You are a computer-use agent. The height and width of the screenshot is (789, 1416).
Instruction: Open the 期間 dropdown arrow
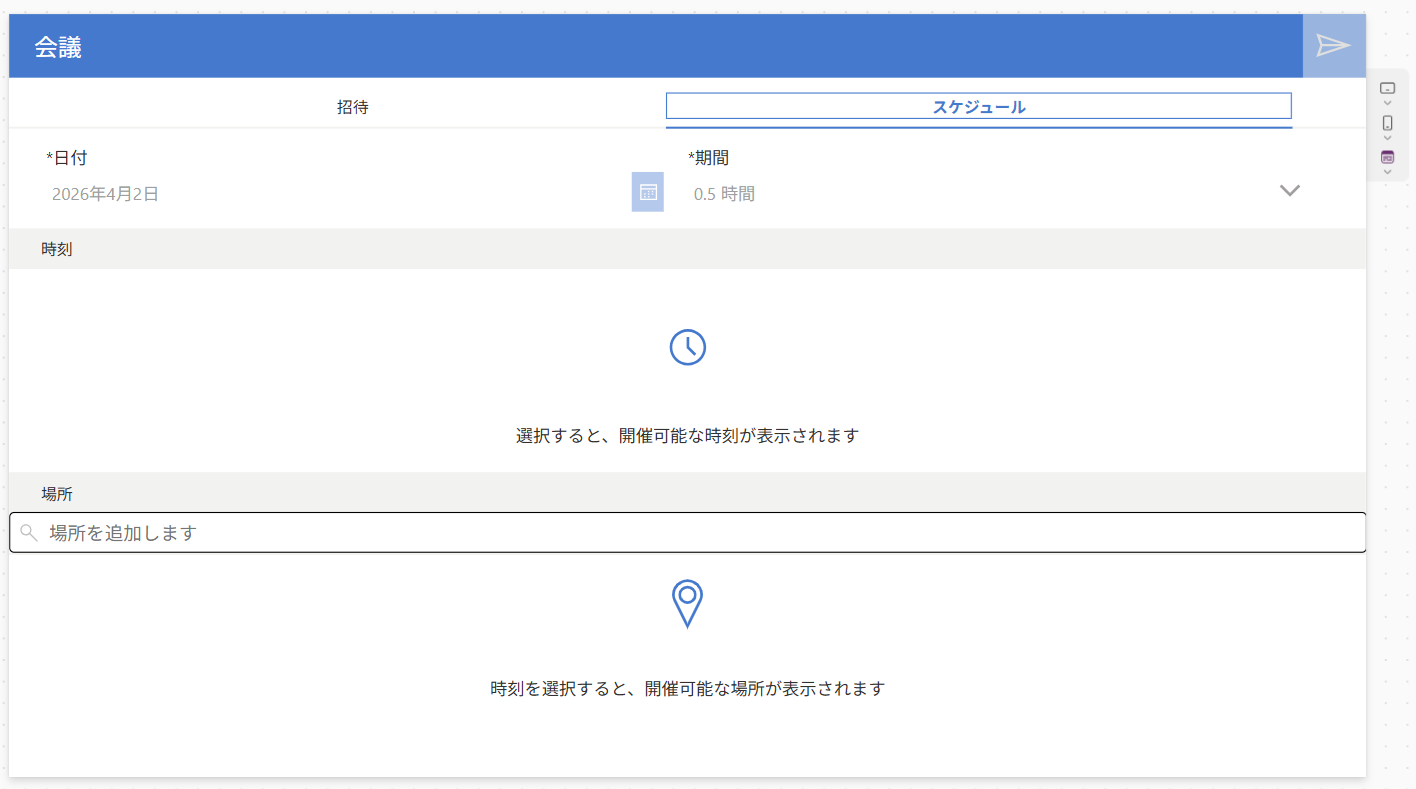point(1289,191)
